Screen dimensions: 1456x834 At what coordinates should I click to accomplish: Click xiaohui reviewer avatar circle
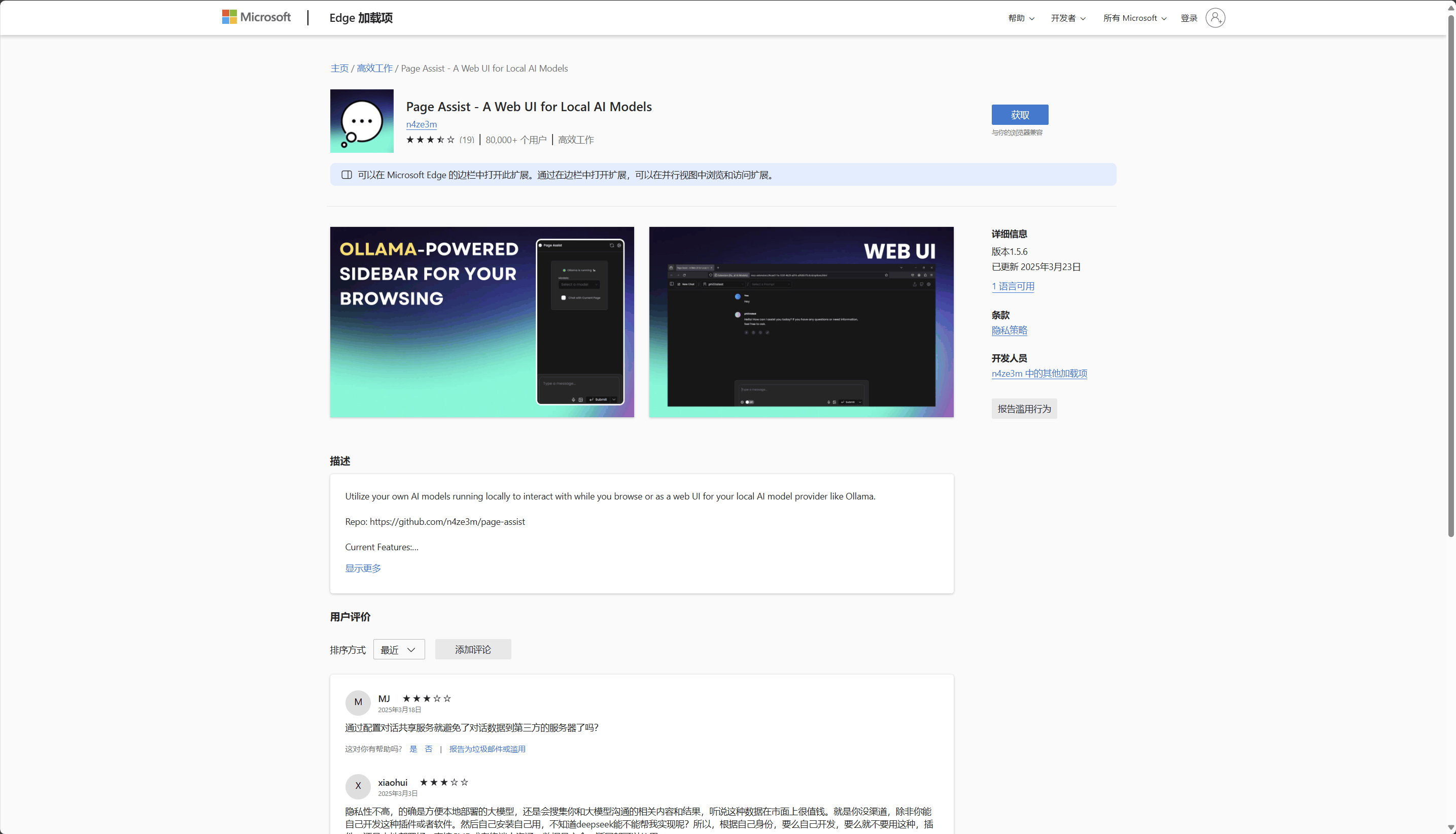click(358, 786)
